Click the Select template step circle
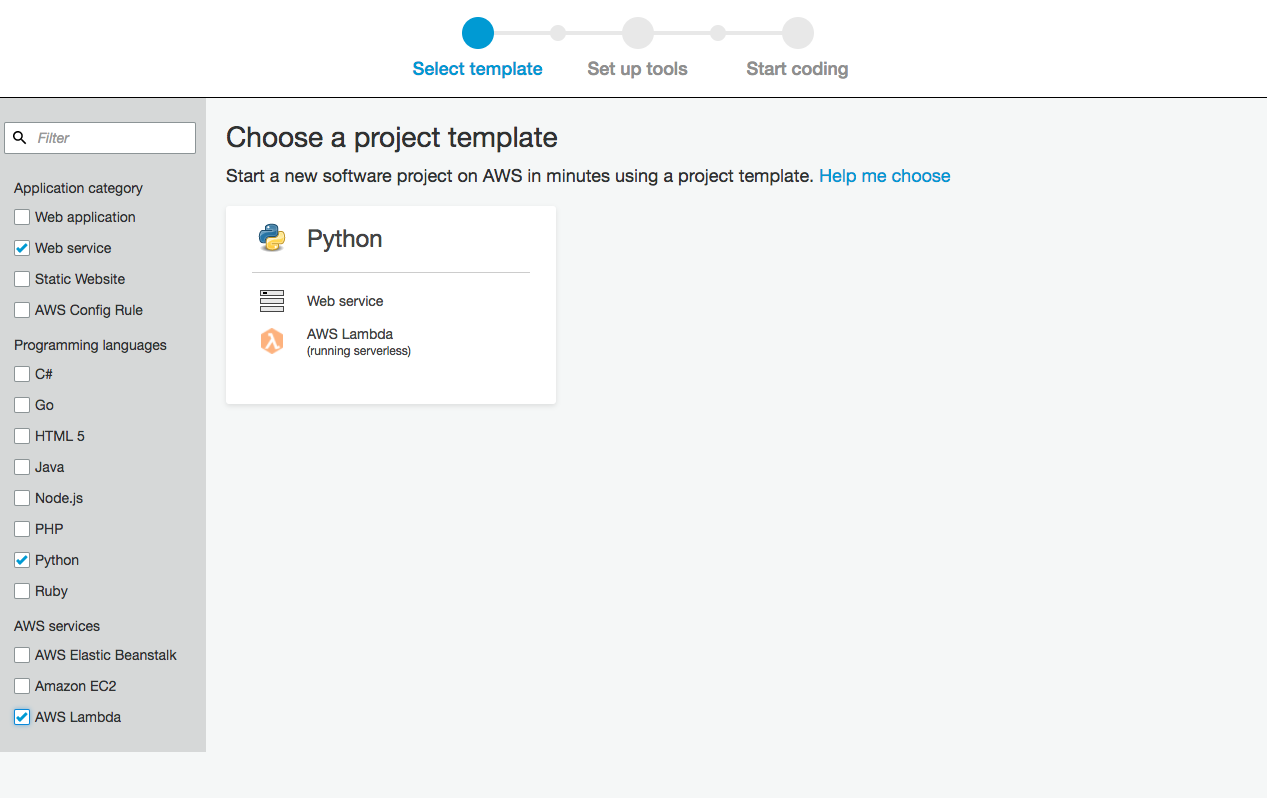 [478, 33]
